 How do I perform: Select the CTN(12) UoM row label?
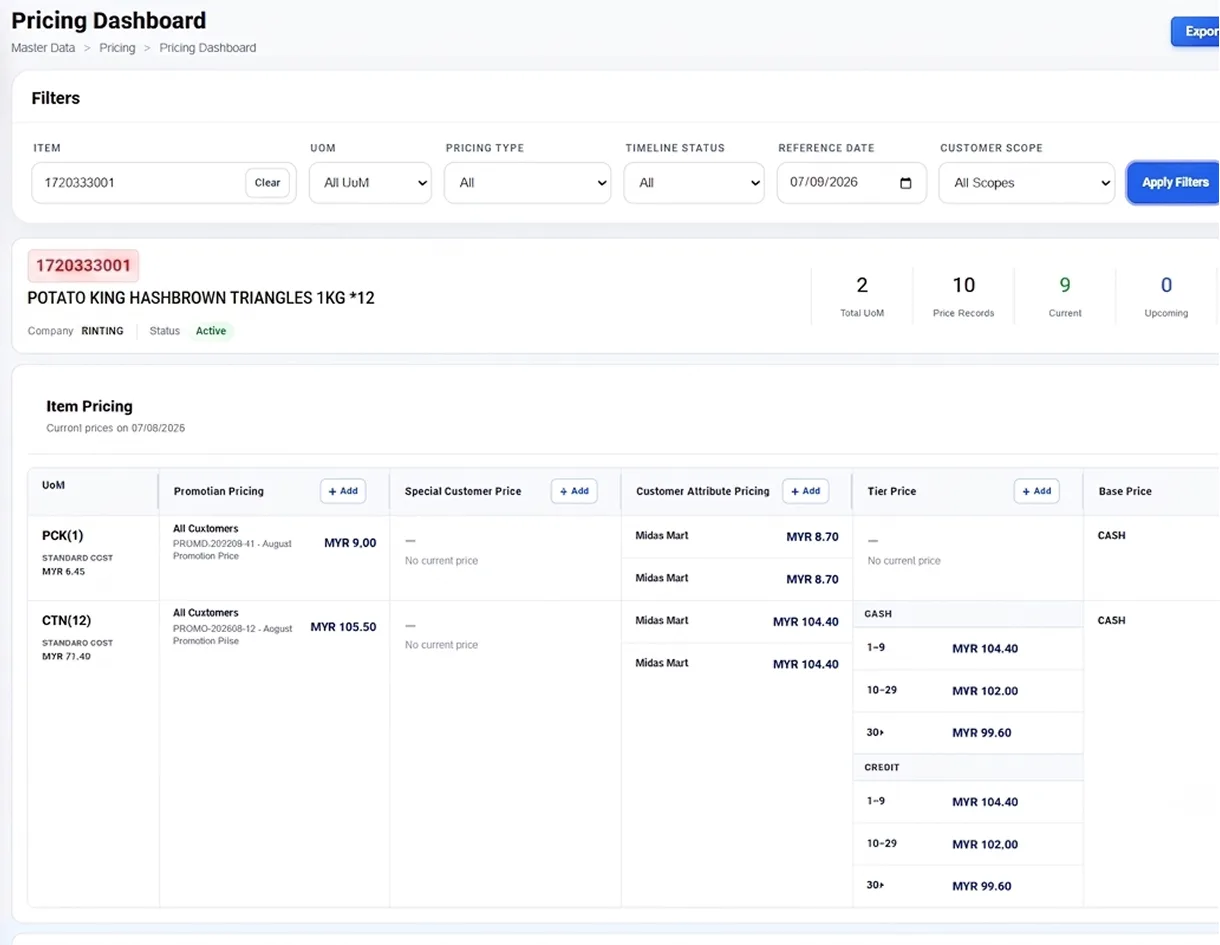click(x=66, y=621)
